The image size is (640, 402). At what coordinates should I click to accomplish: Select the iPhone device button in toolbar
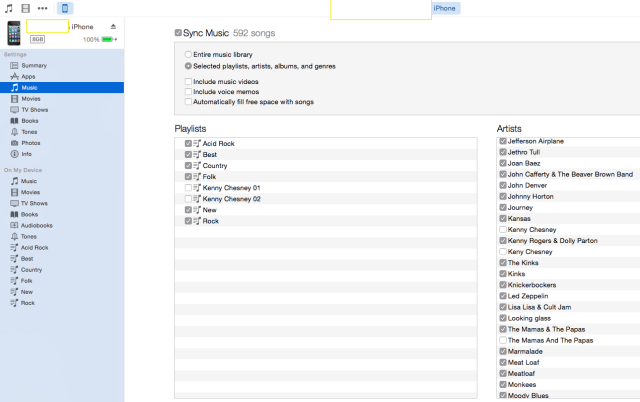(x=65, y=8)
